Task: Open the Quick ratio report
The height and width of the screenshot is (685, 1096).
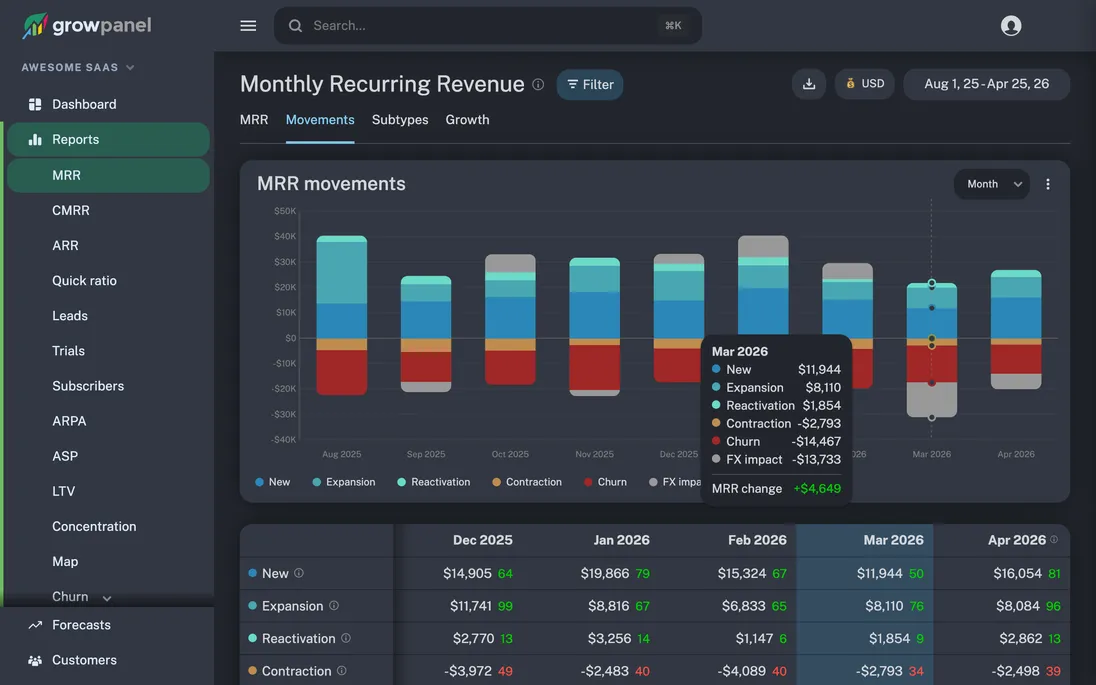Action: pos(85,280)
